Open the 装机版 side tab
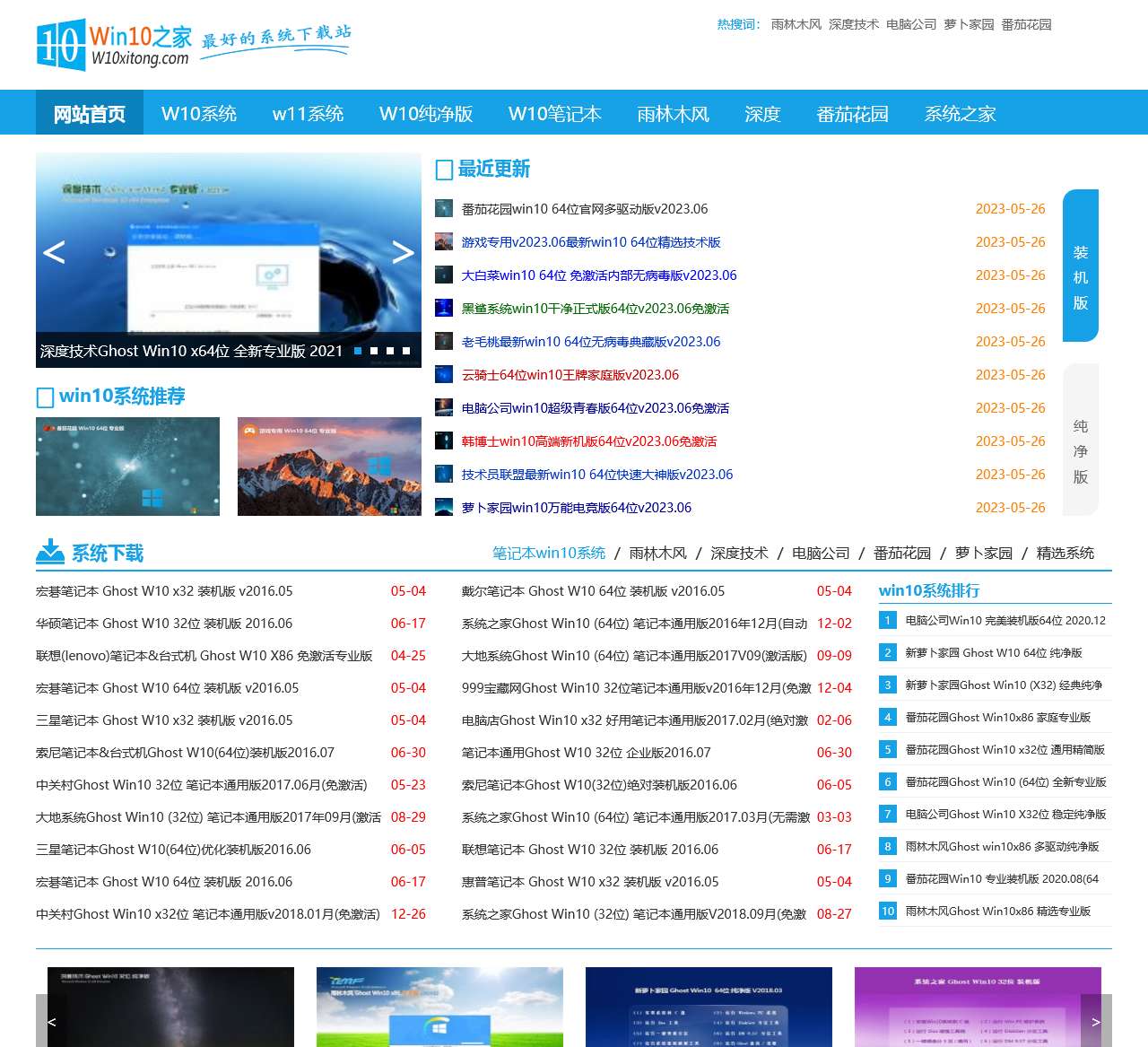1148x1047 pixels. pyautogui.click(x=1081, y=266)
